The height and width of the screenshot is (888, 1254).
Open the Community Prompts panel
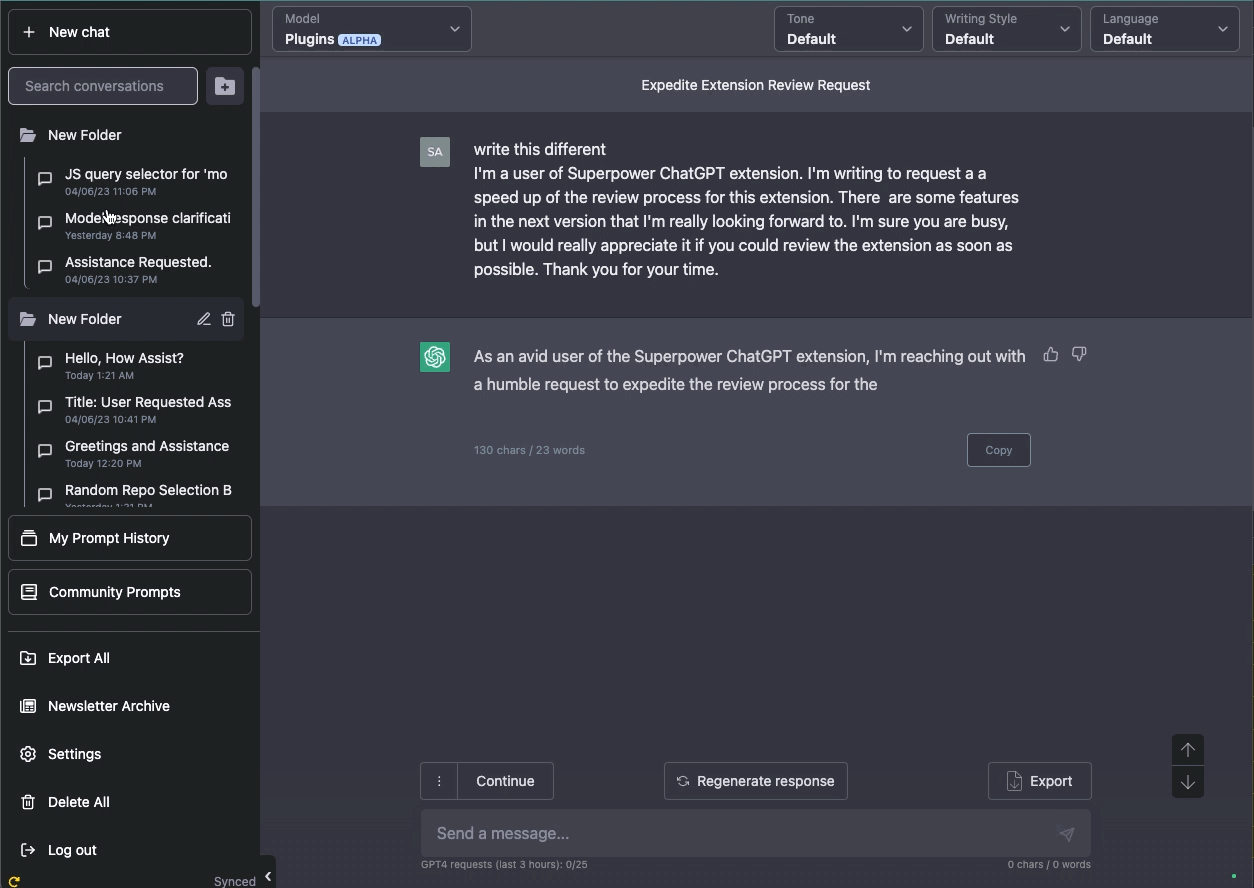click(x=130, y=592)
